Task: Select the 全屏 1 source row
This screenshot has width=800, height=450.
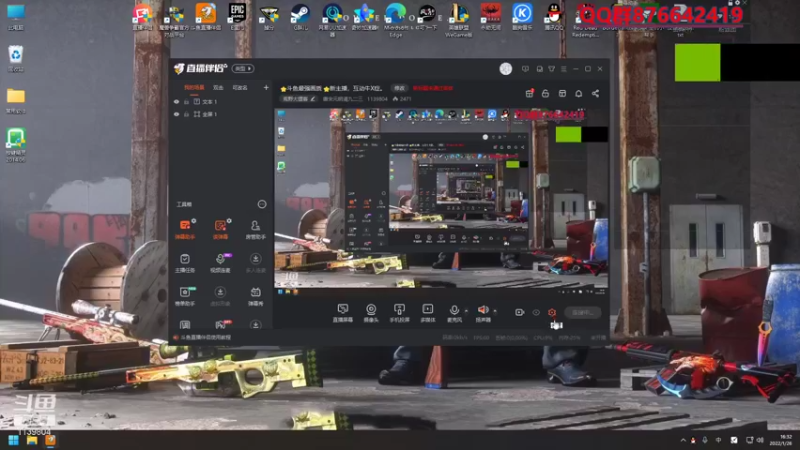Action: pyautogui.click(x=221, y=114)
